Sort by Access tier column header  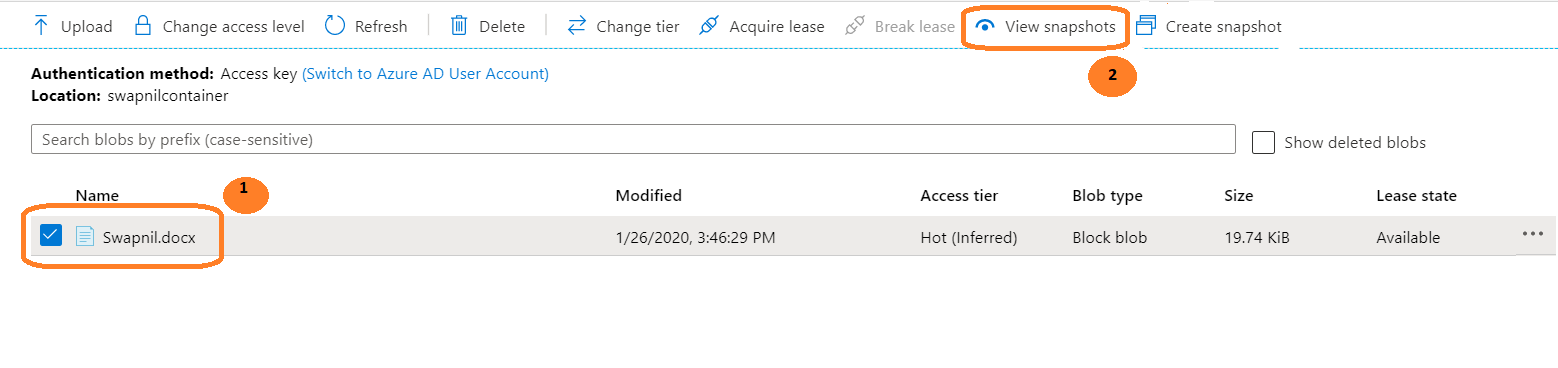(959, 196)
